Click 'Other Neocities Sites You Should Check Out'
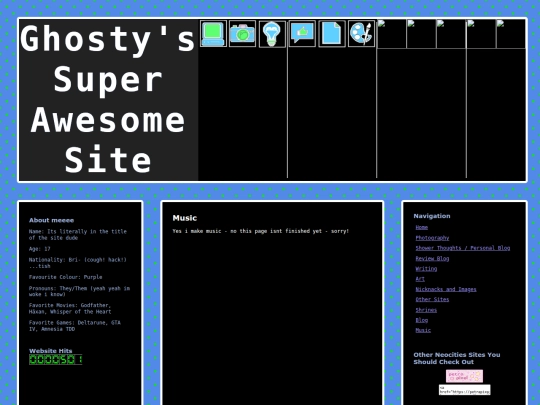Viewport: 540px width, 405px height. click(457, 358)
